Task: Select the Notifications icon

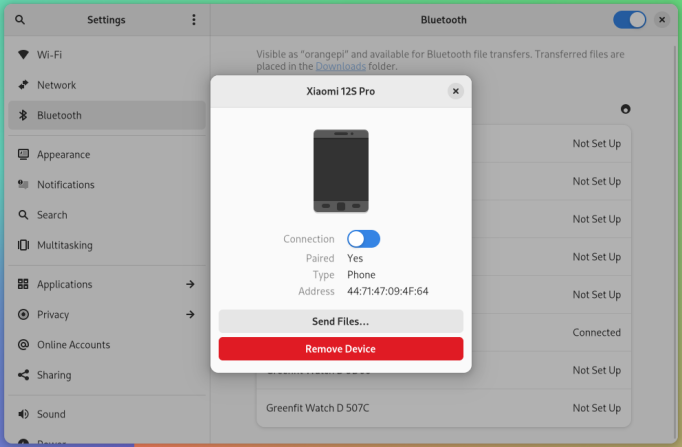Action: point(23,184)
